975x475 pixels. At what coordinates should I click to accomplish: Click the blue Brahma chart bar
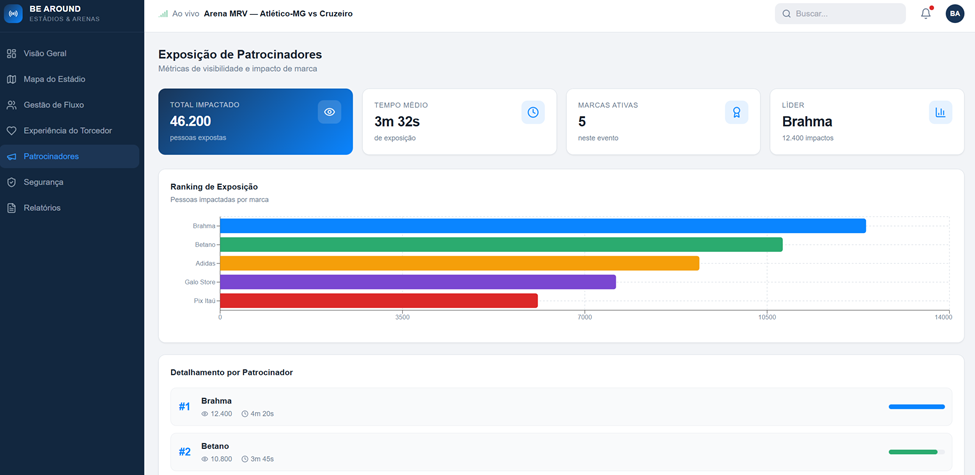(543, 226)
